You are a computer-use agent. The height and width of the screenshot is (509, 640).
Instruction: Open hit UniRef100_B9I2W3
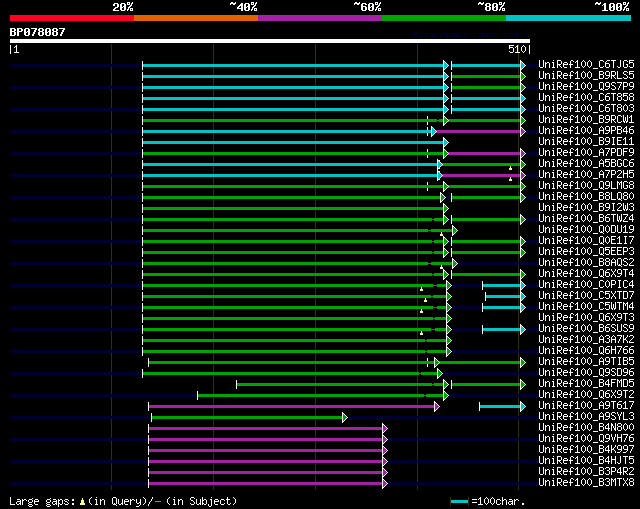tap(586, 208)
